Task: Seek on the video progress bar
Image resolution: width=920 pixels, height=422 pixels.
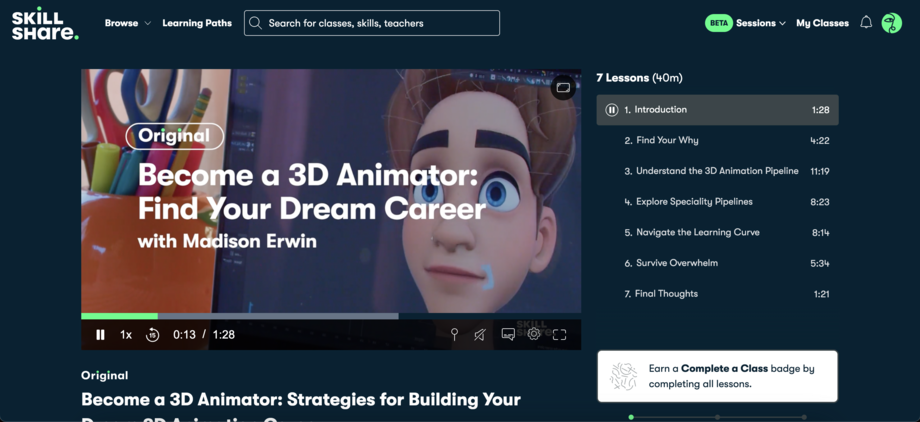Action: (331, 316)
